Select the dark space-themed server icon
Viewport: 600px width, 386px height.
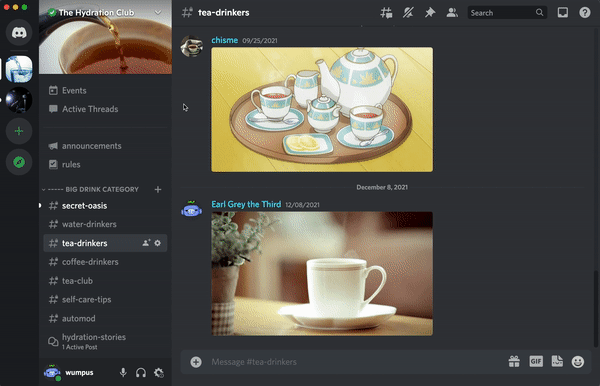(19, 100)
